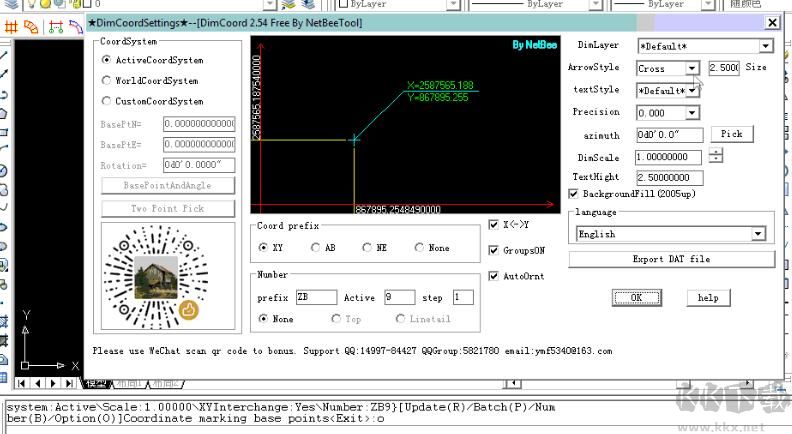Choose the AB coord prefix option
Viewport: 792px width, 434px height.
click(316, 248)
